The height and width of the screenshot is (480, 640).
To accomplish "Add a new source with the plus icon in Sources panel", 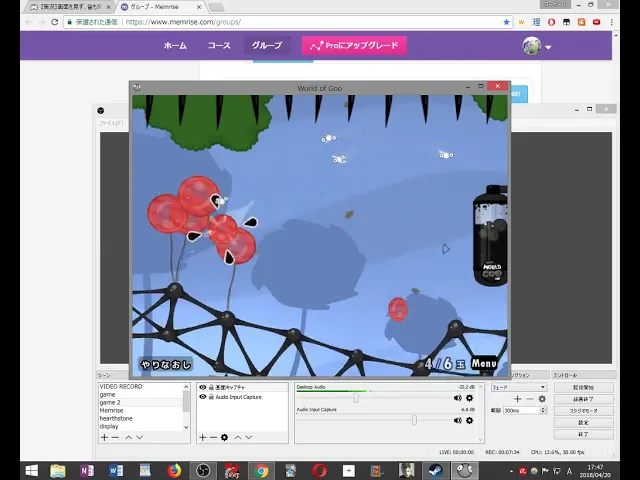I will tap(202, 437).
